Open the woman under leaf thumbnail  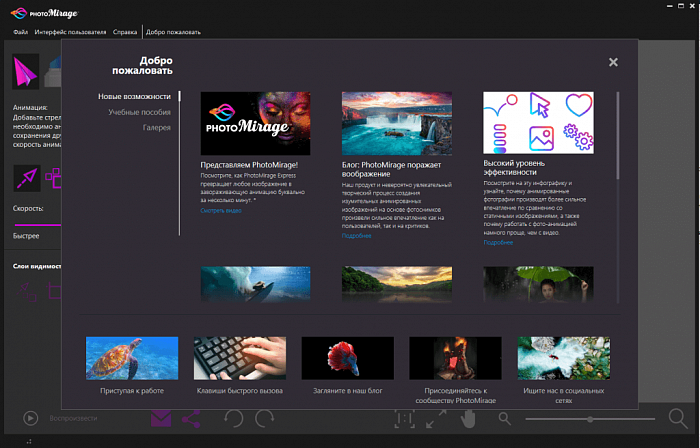(x=538, y=284)
